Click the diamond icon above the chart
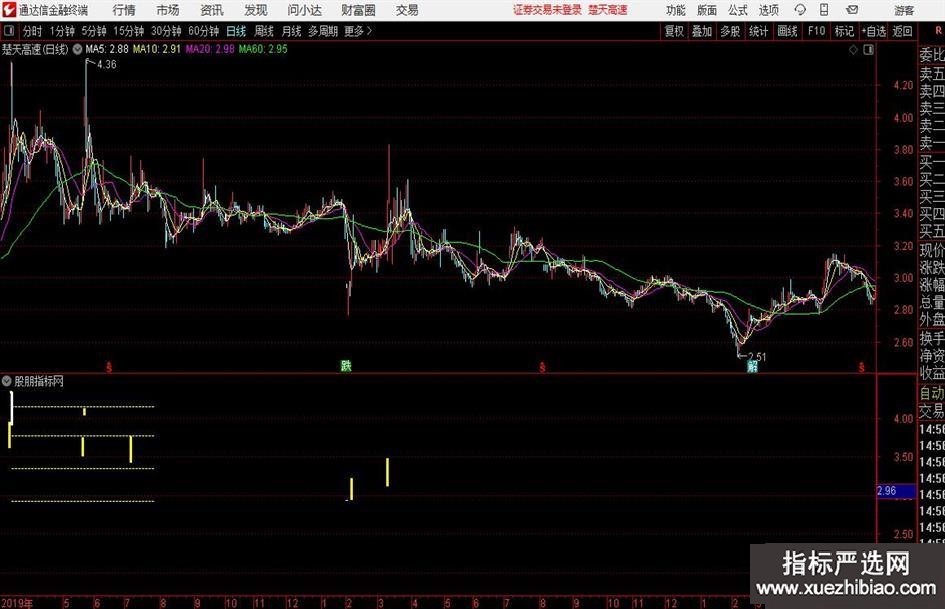Image resolution: width=945 pixels, height=609 pixels. coord(853,50)
